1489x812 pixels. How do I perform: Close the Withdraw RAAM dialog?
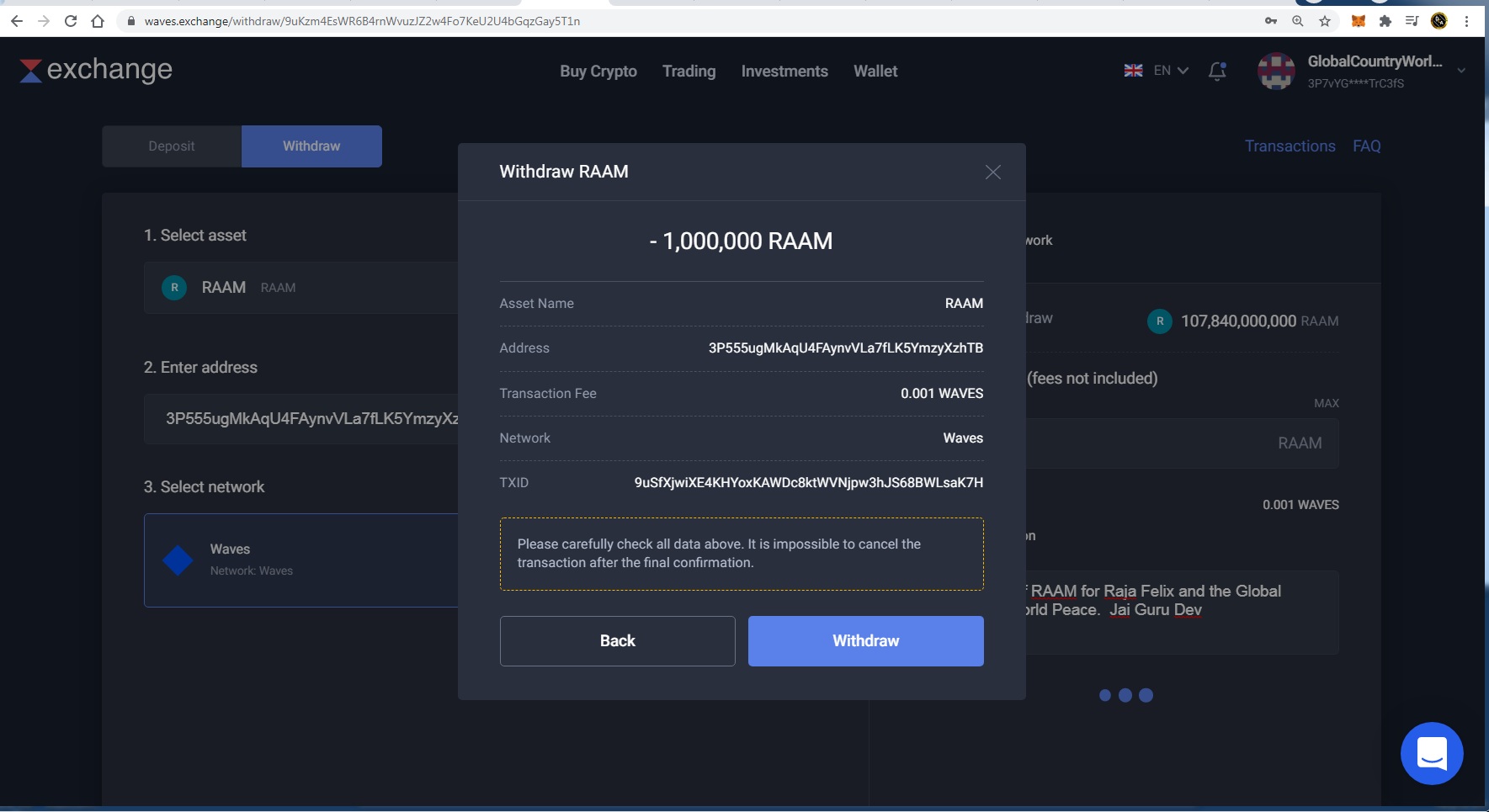(x=993, y=172)
